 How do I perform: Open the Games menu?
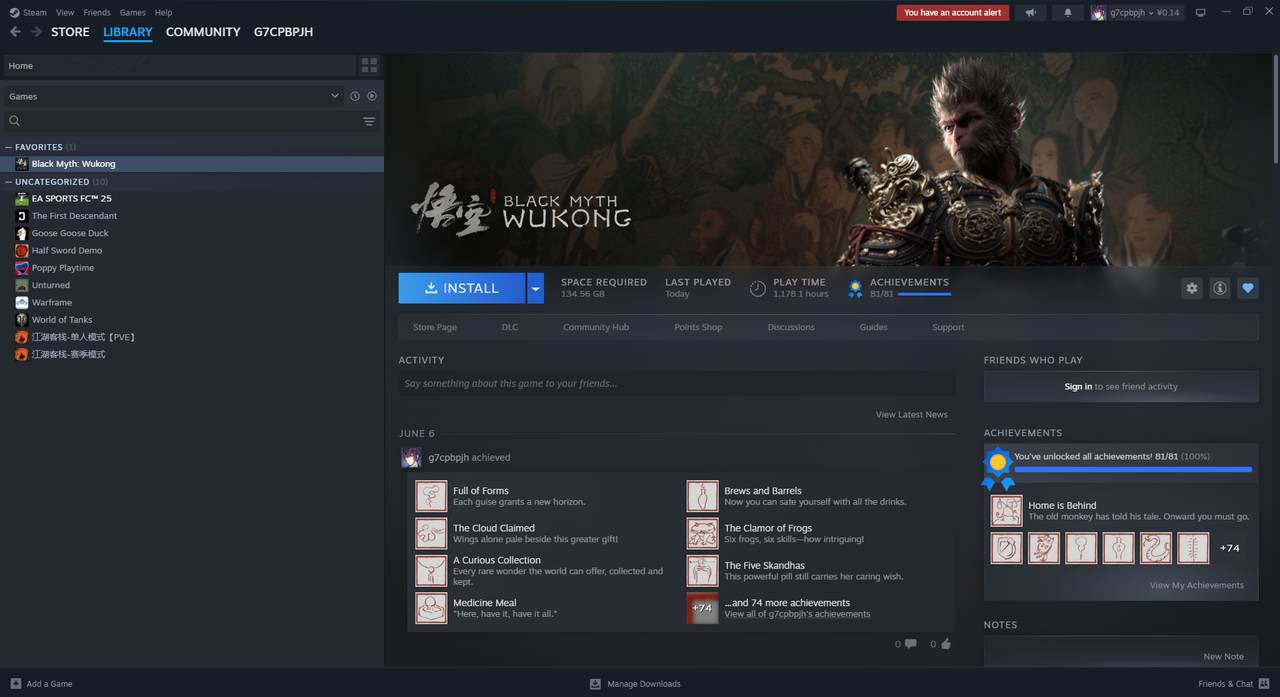pyautogui.click(x=133, y=13)
